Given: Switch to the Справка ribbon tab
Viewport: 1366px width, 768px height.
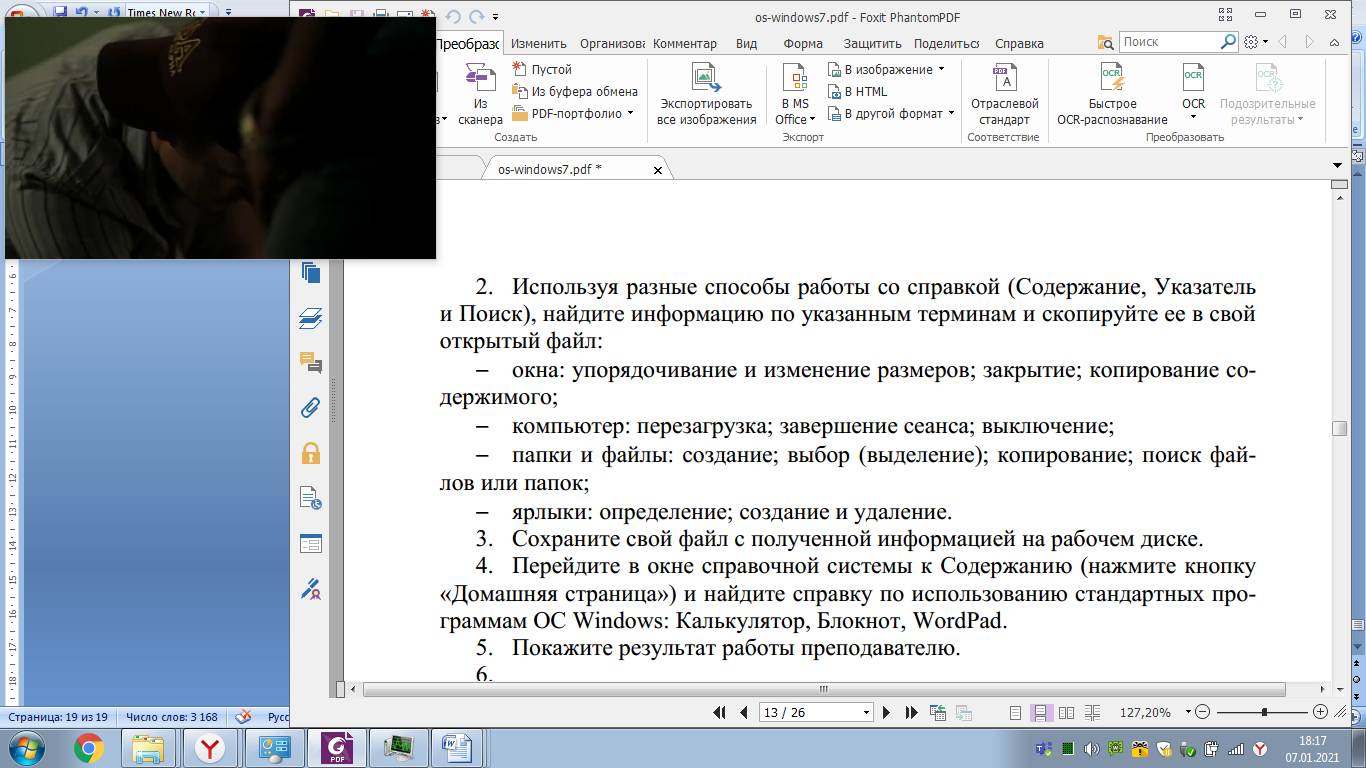Looking at the screenshot, I should (1019, 43).
